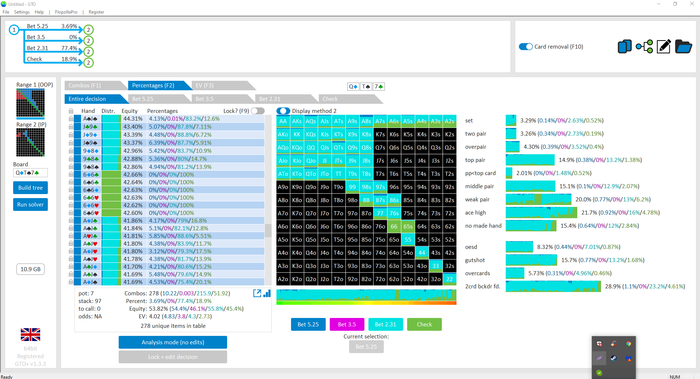Toggle the Display method 2 switch
The image size is (700, 379).
tap(283, 111)
